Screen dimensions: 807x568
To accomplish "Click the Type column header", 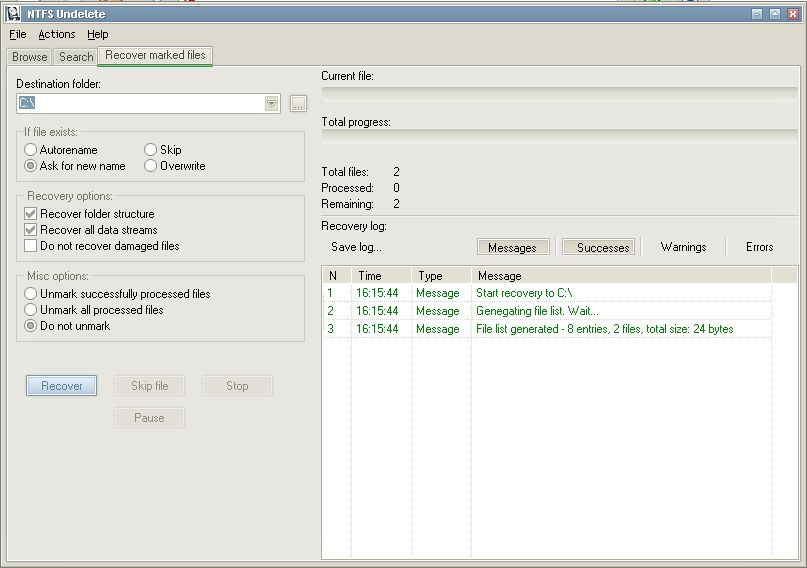I will 441,276.
